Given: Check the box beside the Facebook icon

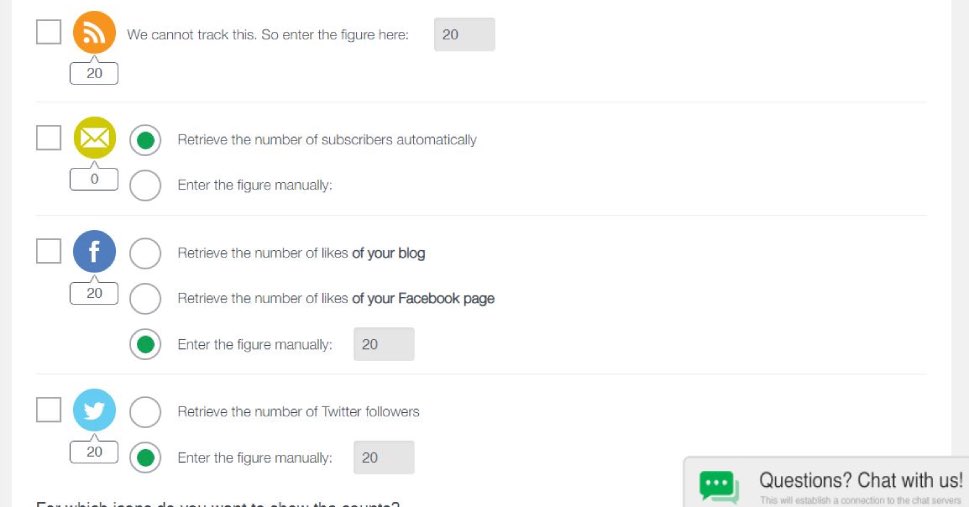Looking at the screenshot, I should 48,251.
